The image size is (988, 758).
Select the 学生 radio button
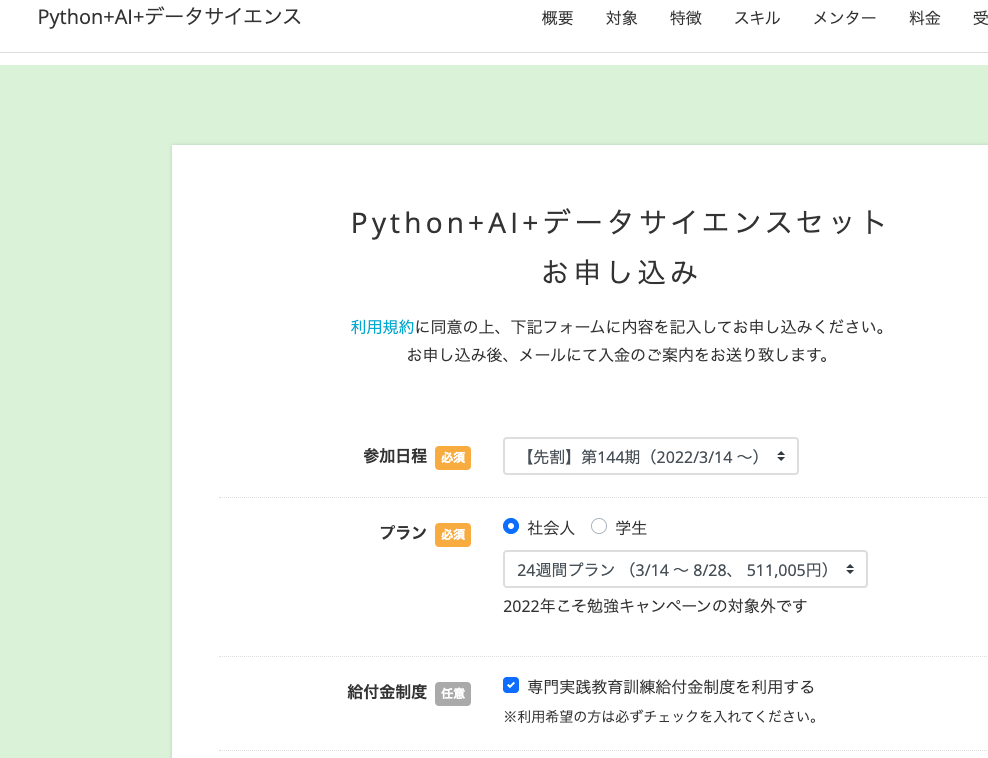pos(599,526)
